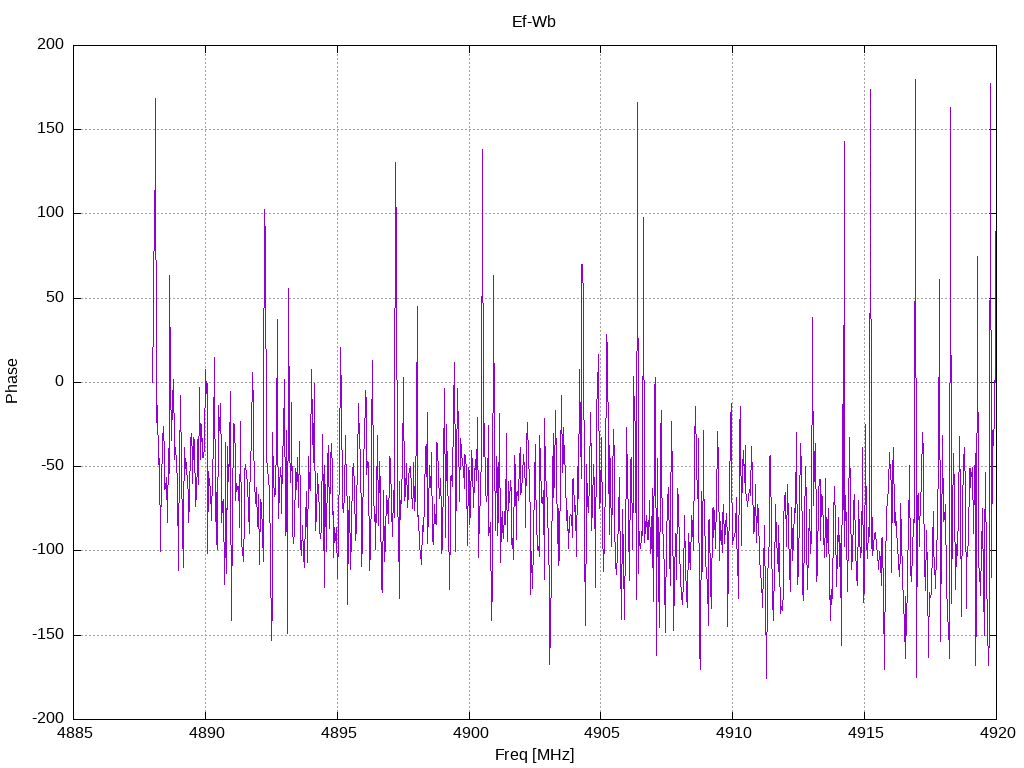Click the y-axis value 0
Viewport: 1024px width, 768px height.
(60, 381)
